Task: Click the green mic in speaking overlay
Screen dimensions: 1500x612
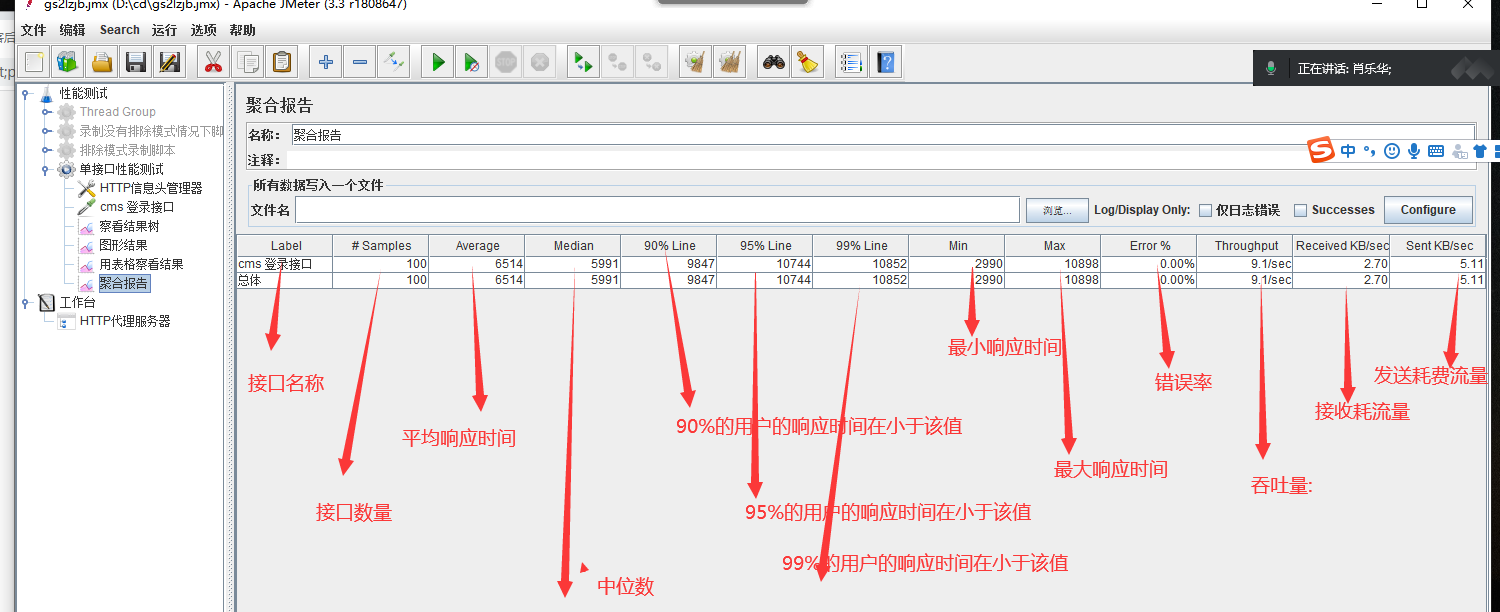Action: pos(1271,68)
